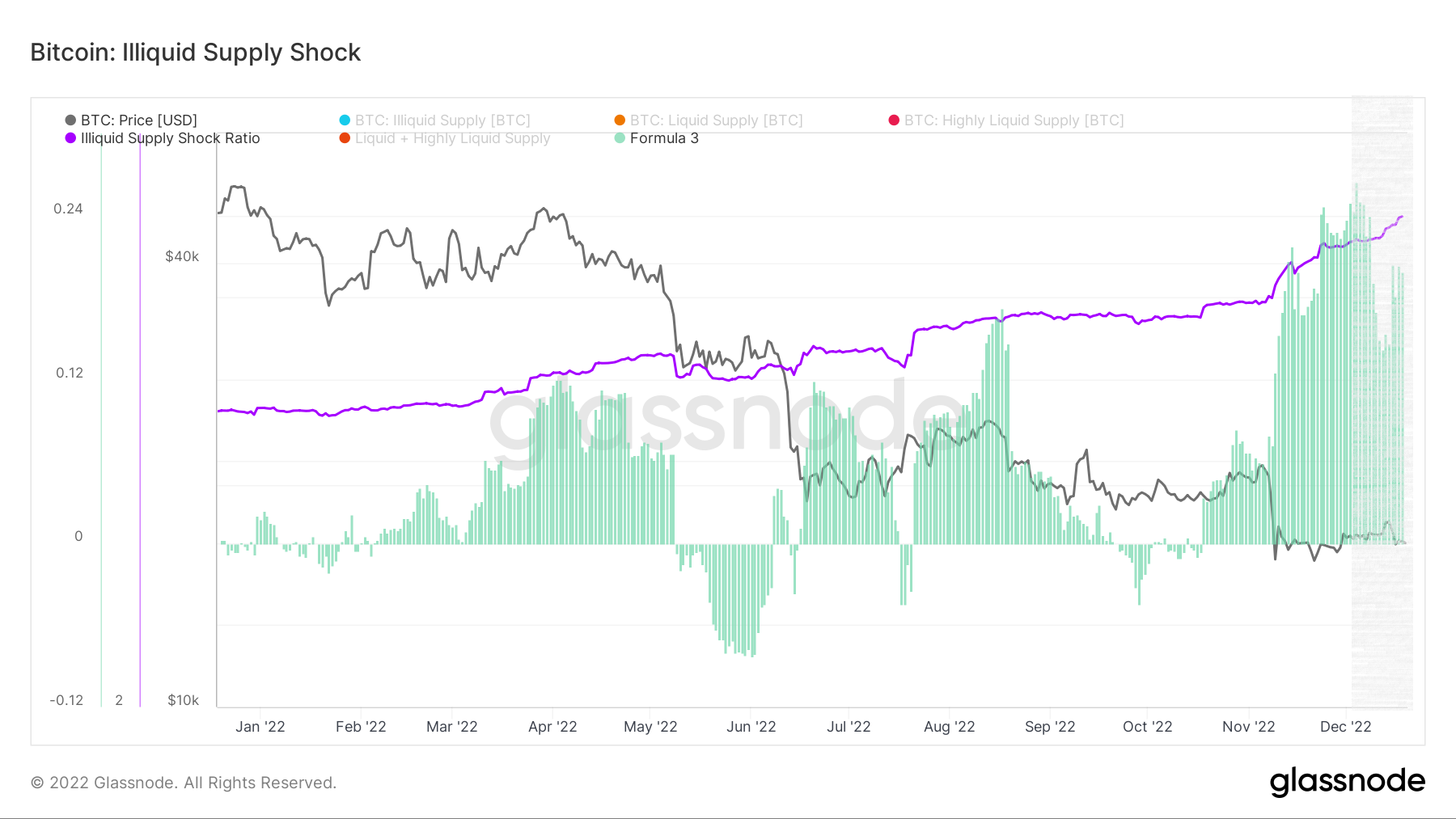Toggle BTC: Liquid Supply [BTC] legend entry

pos(709,120)
